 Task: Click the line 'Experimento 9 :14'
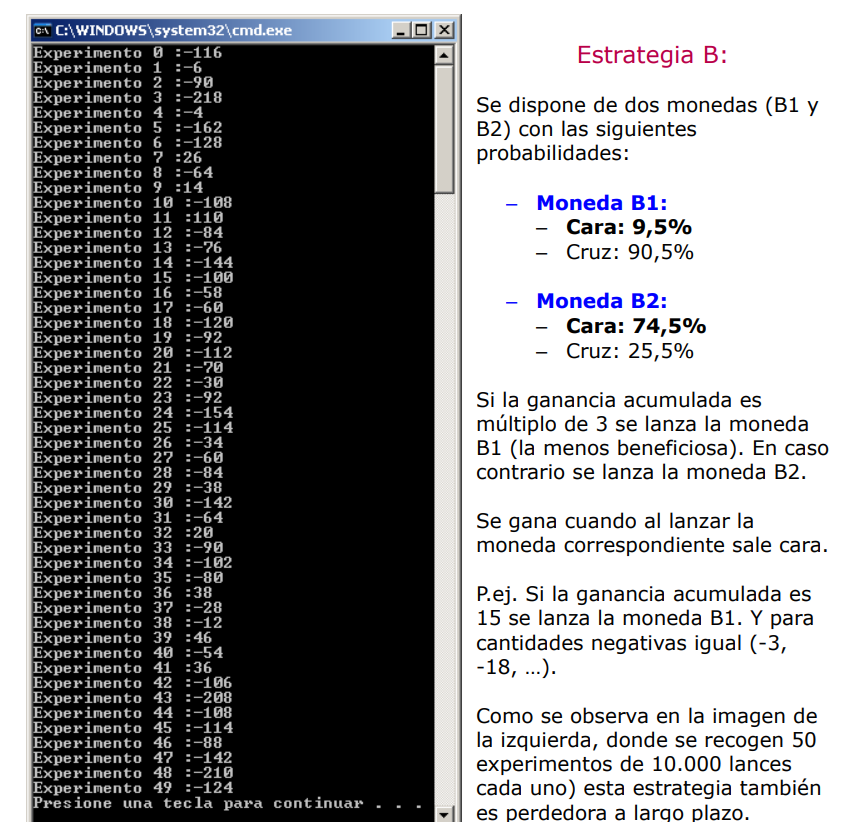click(117, 188)
